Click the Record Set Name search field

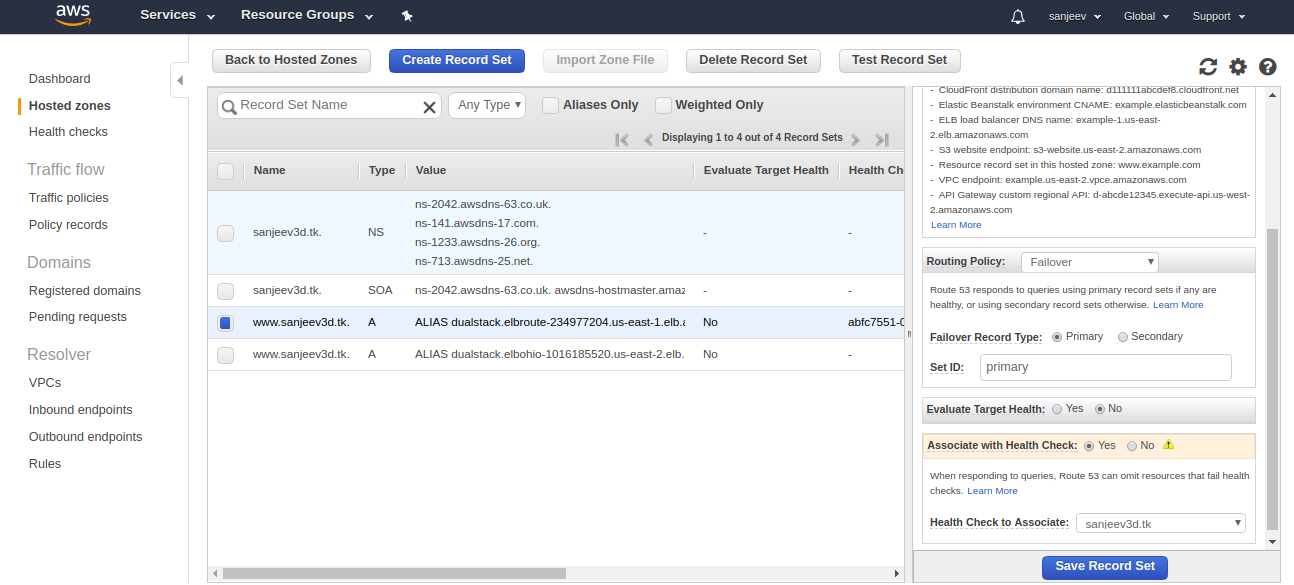click(329, 105)
